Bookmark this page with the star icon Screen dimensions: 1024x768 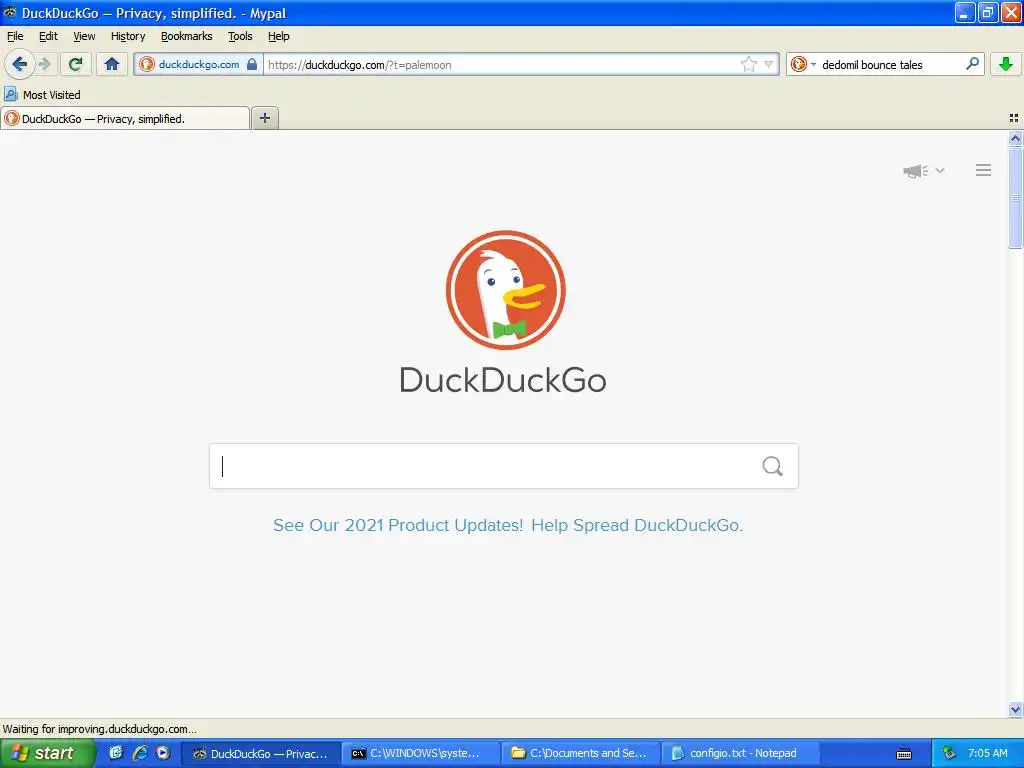[x=748, y=64]
